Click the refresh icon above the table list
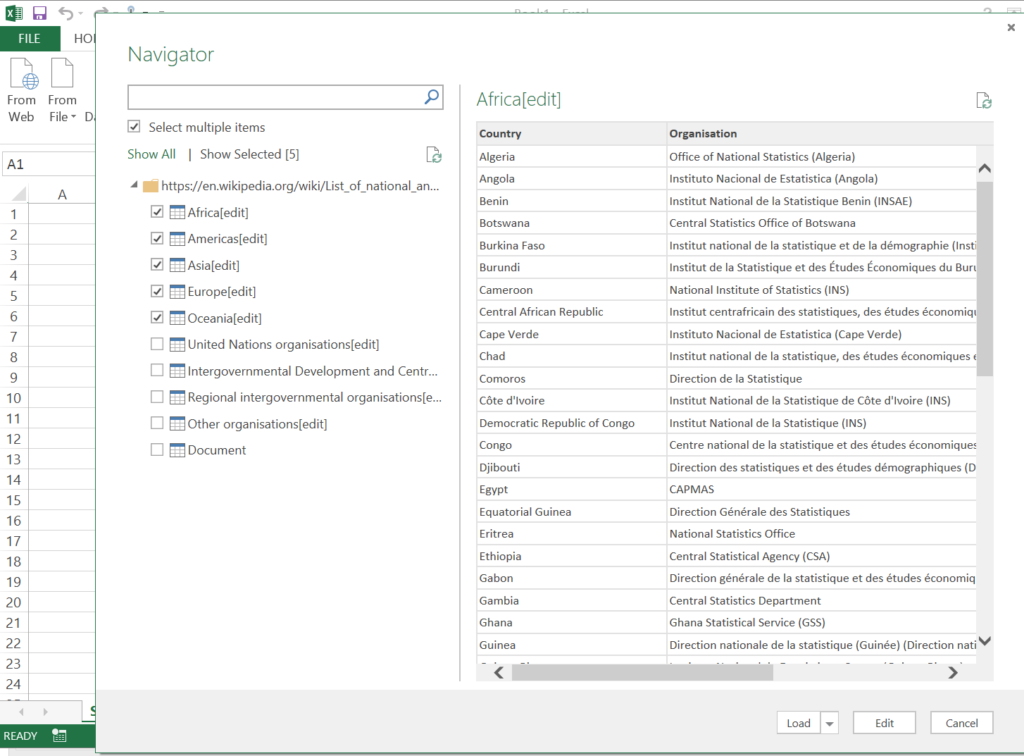The width and height of the screenshot is (1024, 756). [434, 154]
